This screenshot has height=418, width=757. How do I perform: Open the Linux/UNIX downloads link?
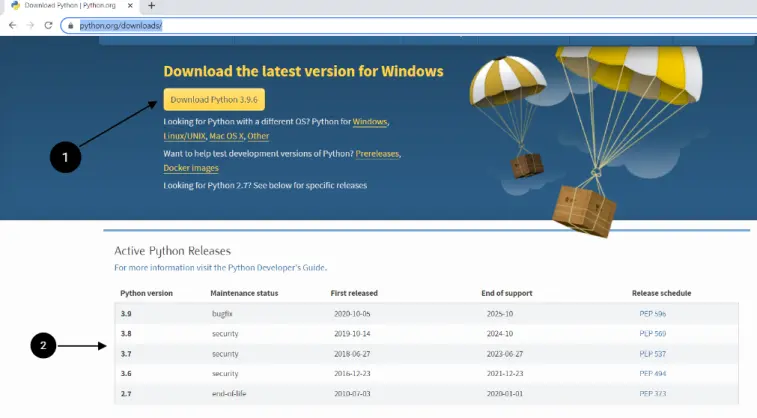pos(184,136)
